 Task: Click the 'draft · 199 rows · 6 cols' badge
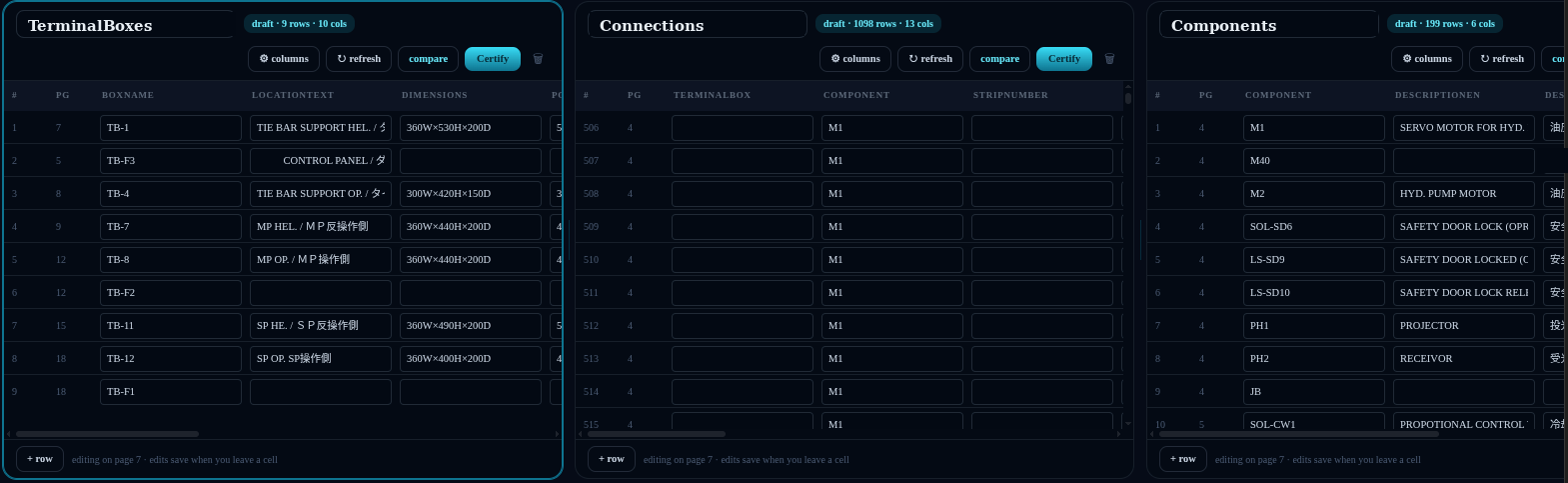click(1445, 23)
